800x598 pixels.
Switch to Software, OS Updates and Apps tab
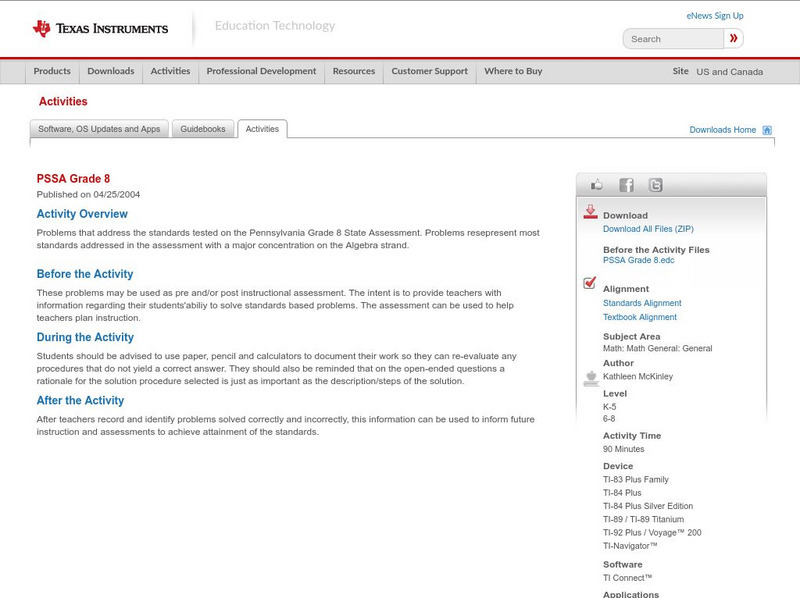click(99, 129)
